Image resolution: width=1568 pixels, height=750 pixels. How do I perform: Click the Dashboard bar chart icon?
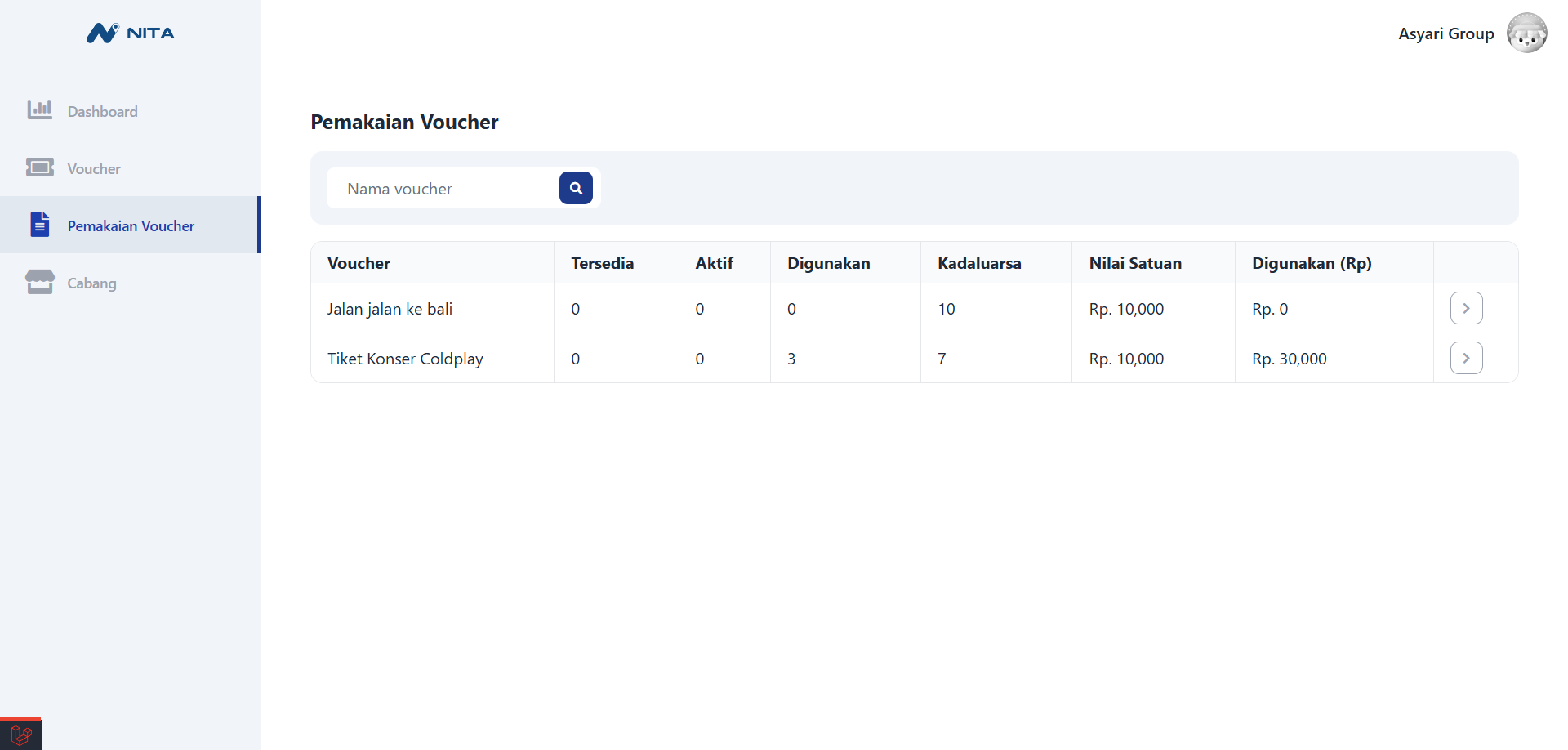coord(40,110)
